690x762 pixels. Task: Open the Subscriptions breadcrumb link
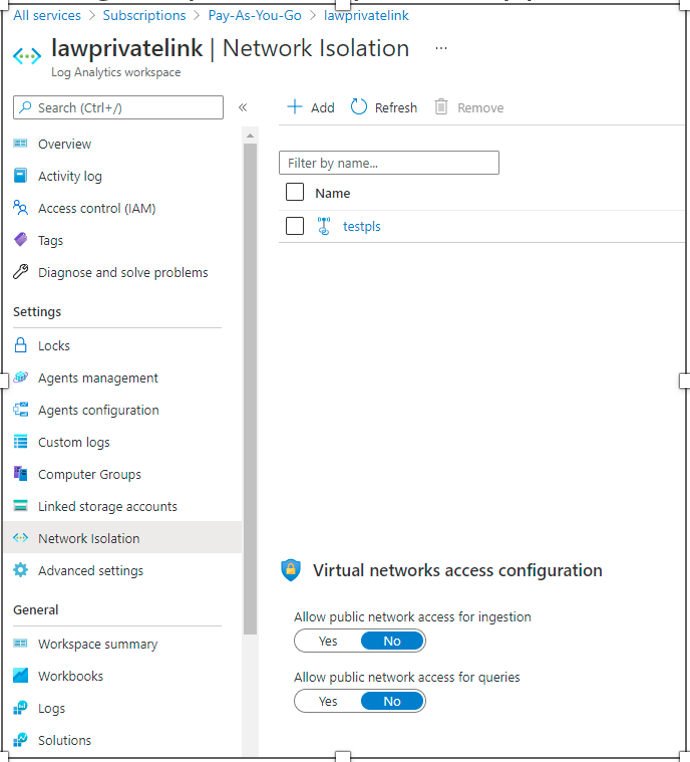(x=144, y=16)
